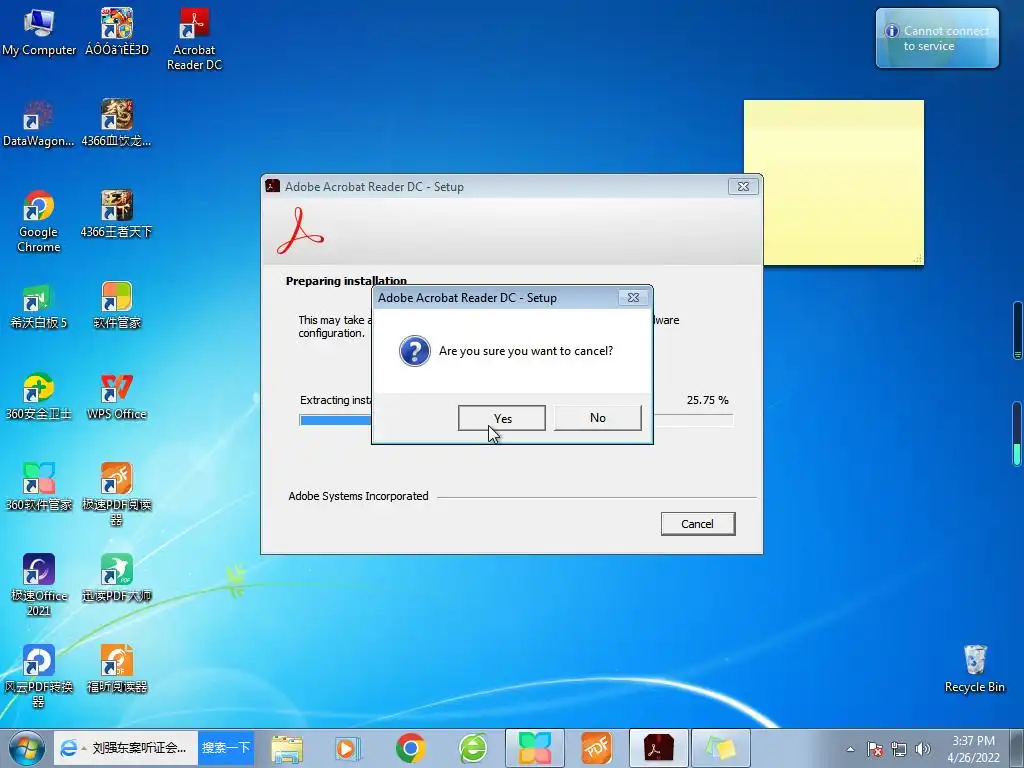The height and width of the screenshot is (768, 1024).
Task: Open 360 browser from the taskbar
Action: click(473, 748)
